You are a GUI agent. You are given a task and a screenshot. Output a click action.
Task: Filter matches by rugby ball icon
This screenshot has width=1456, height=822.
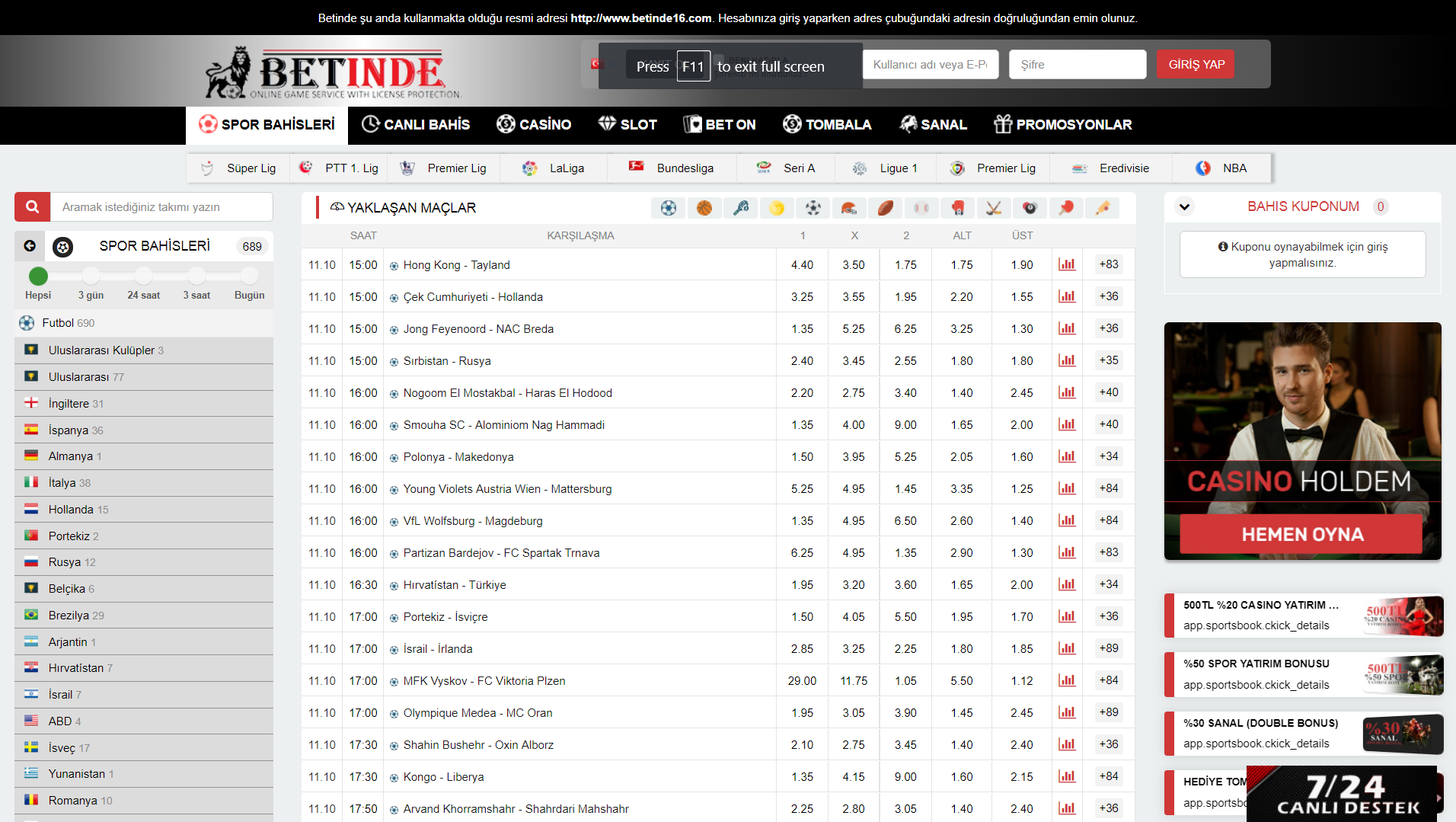(886, 208)
